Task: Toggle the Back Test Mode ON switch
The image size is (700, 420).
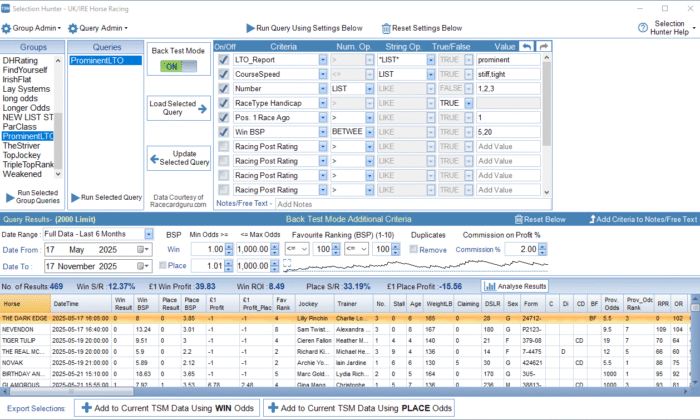Action: (177, 66)
